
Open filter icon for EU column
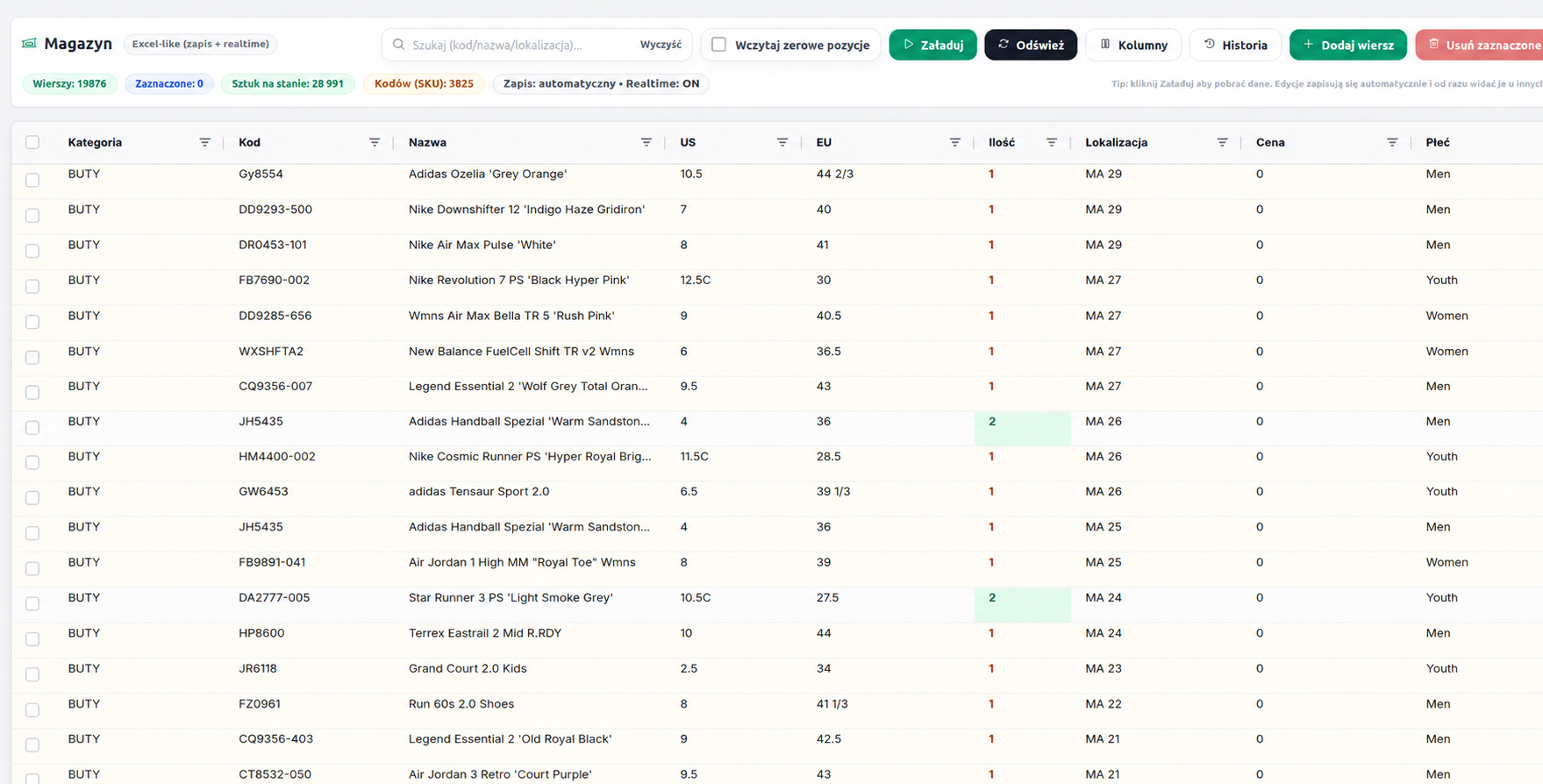pyautogui.click(x=955, y=142)
